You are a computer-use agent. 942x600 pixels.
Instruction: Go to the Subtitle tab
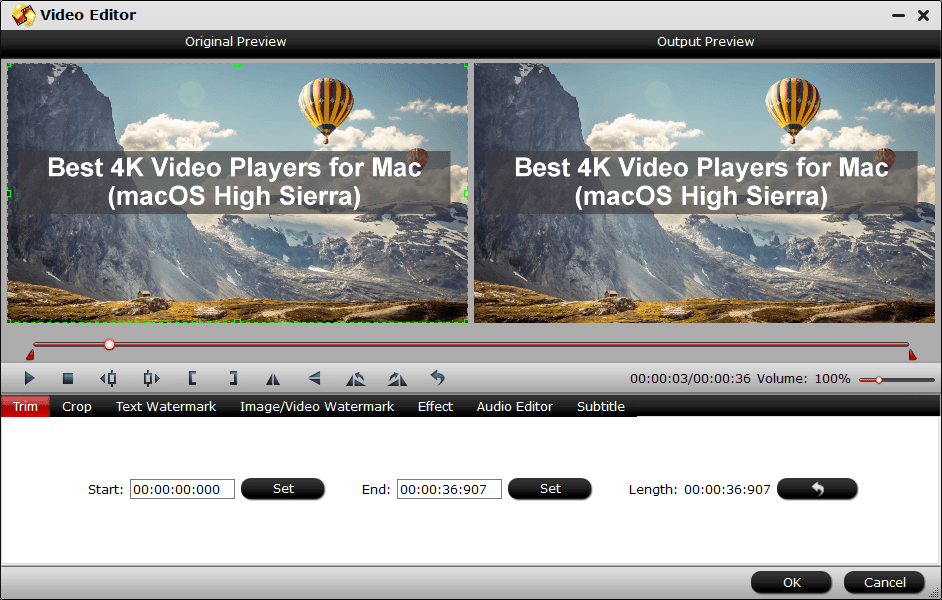[x=601, y=407]
